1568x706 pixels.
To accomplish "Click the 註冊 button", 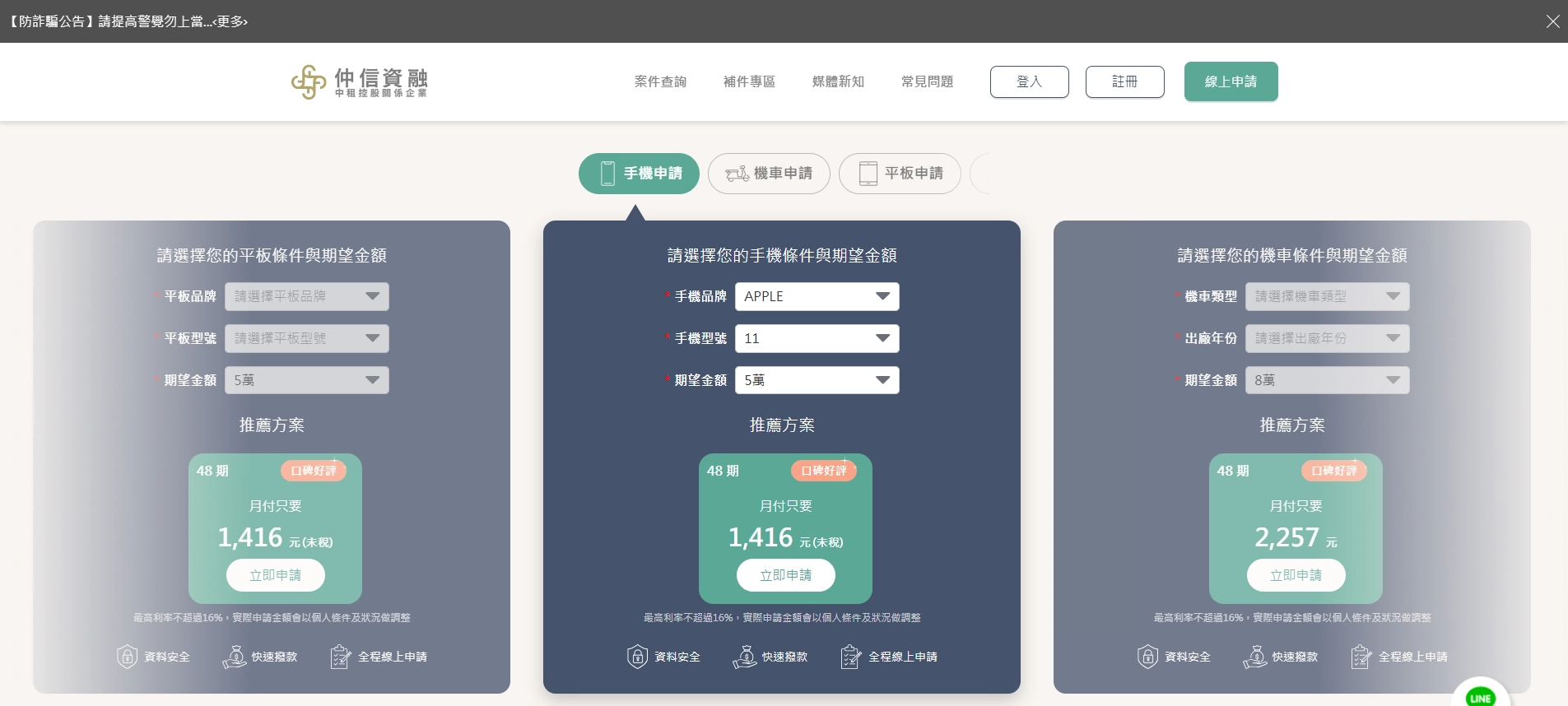I will pos(1124,81).
